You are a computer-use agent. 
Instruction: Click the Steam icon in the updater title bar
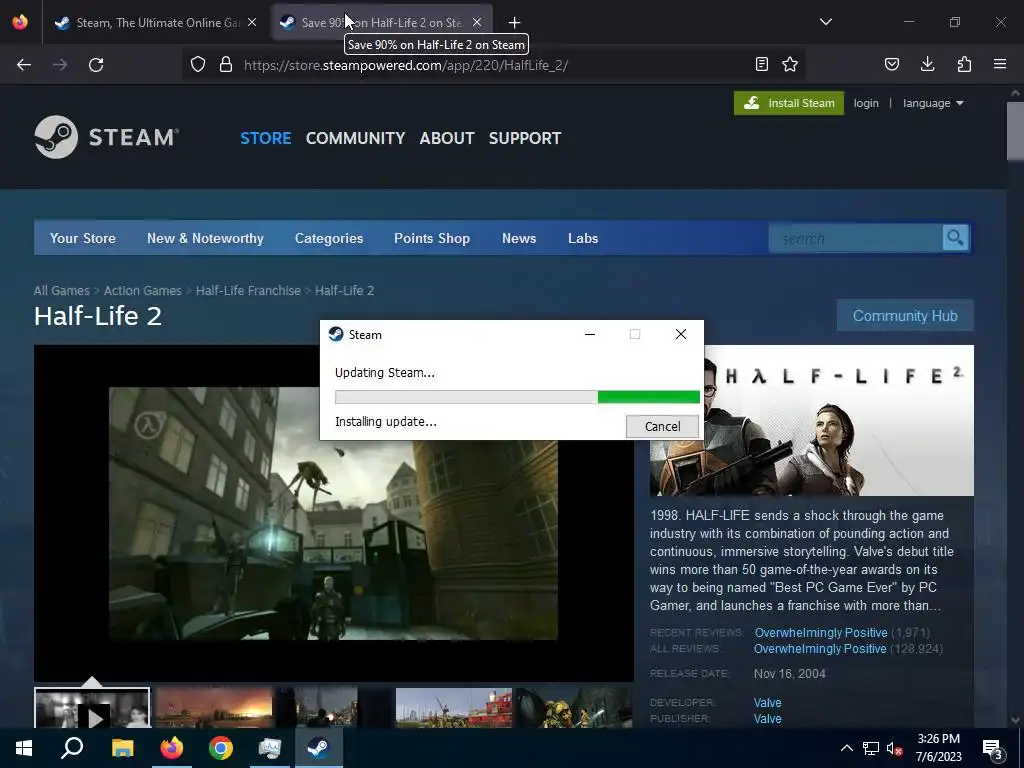336,334
